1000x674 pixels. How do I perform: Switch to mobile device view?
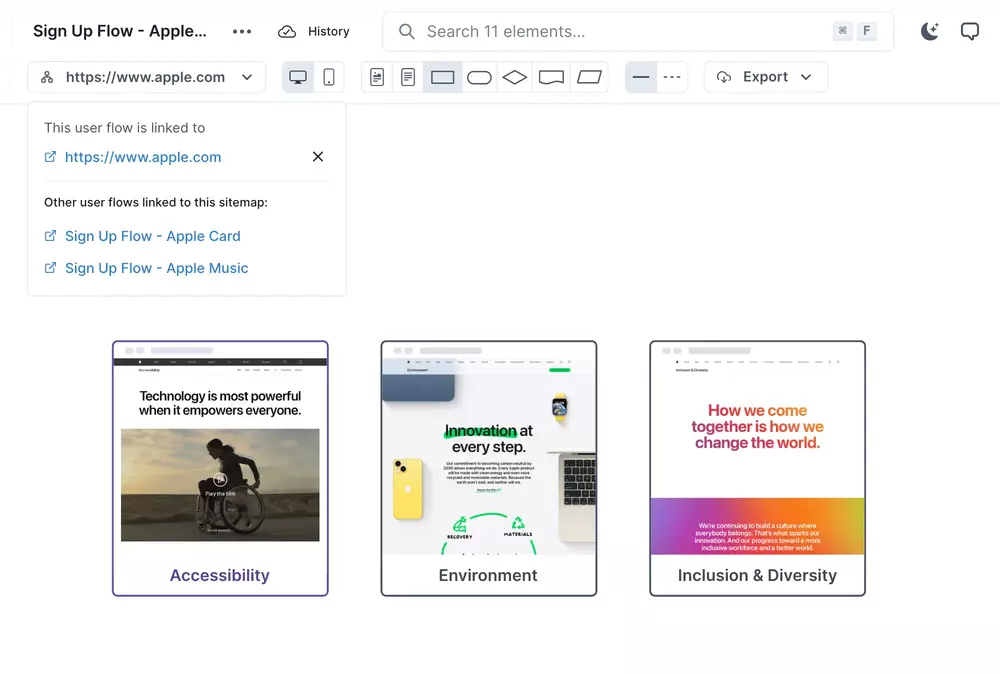click(x=328, y=77)
